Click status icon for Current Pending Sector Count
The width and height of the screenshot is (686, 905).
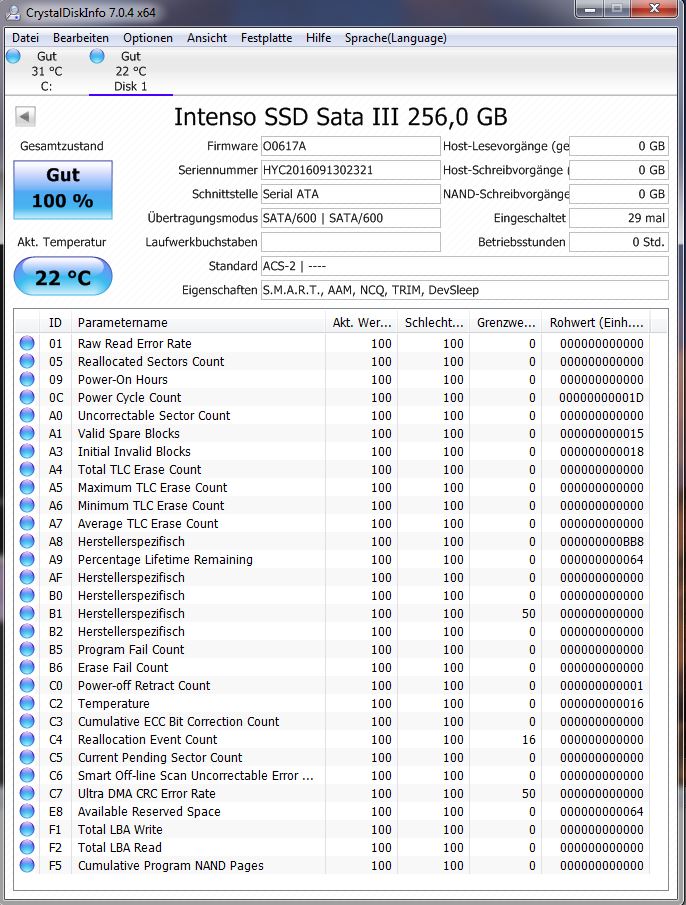coord(27,757)
